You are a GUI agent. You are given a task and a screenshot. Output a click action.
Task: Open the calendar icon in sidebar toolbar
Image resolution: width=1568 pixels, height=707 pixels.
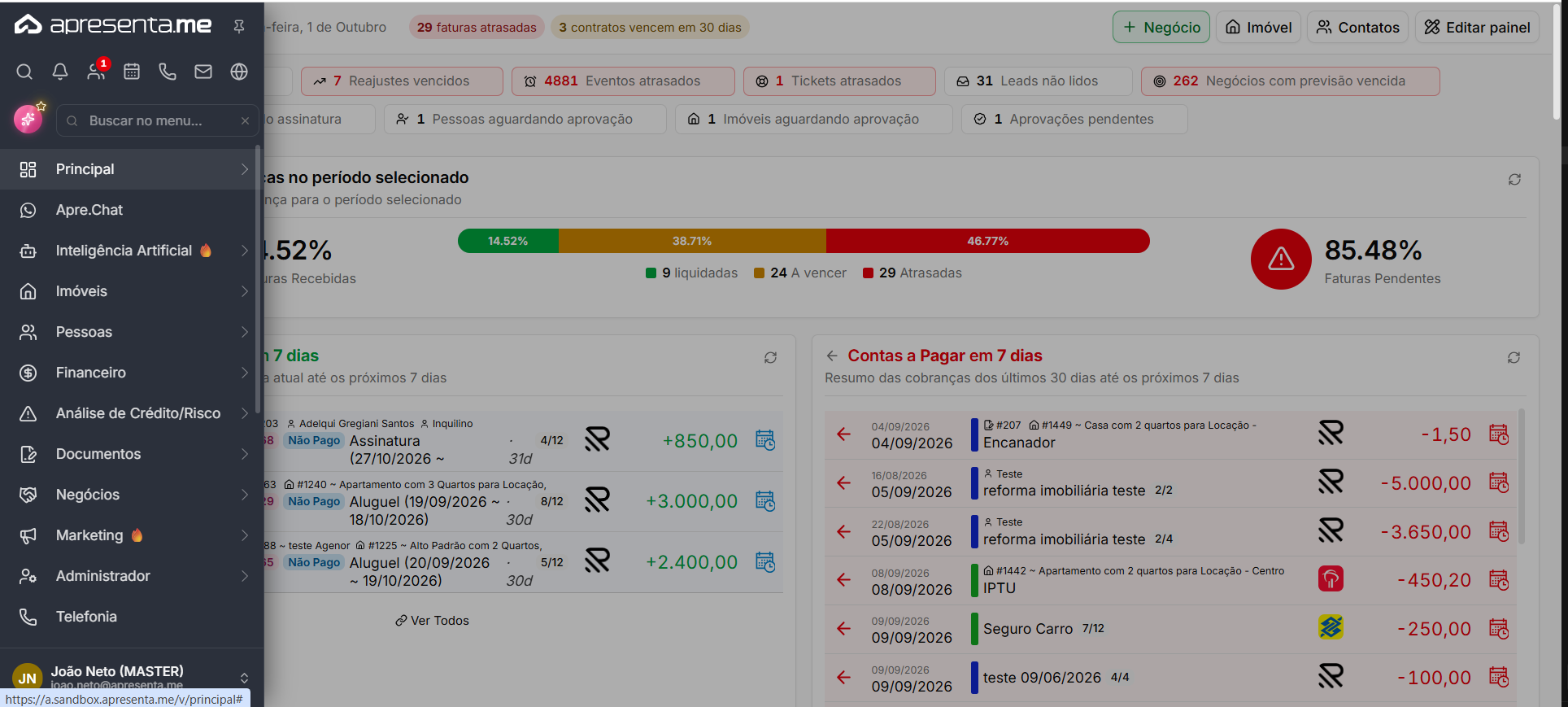pos(132,72)
